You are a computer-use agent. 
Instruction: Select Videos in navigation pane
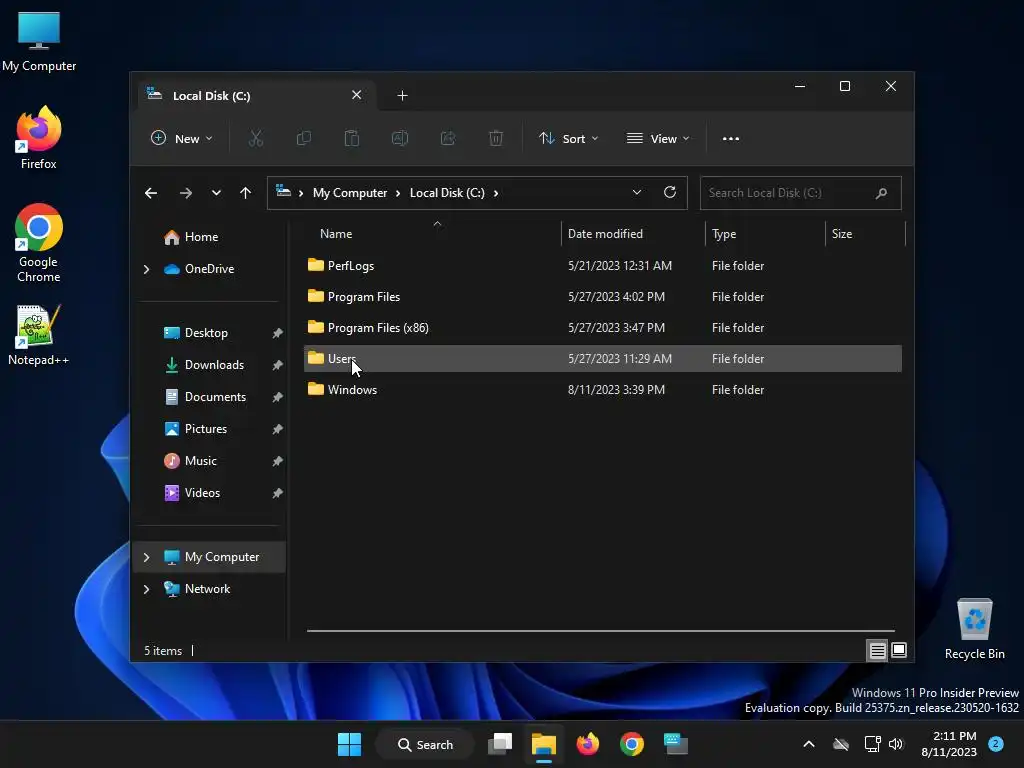pyautogui.click(x=202, y=493)
